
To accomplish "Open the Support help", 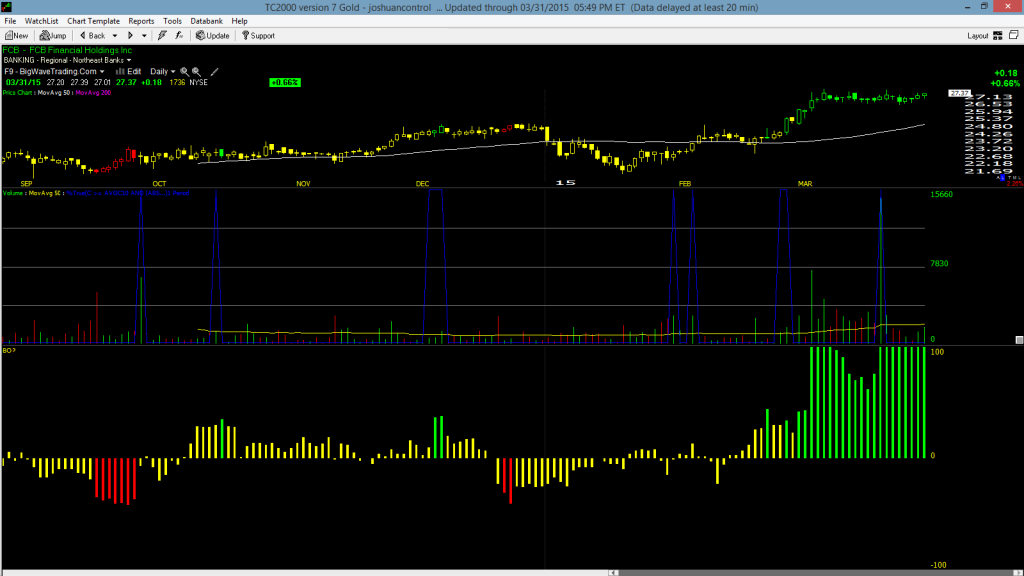I will coord(259,36).
